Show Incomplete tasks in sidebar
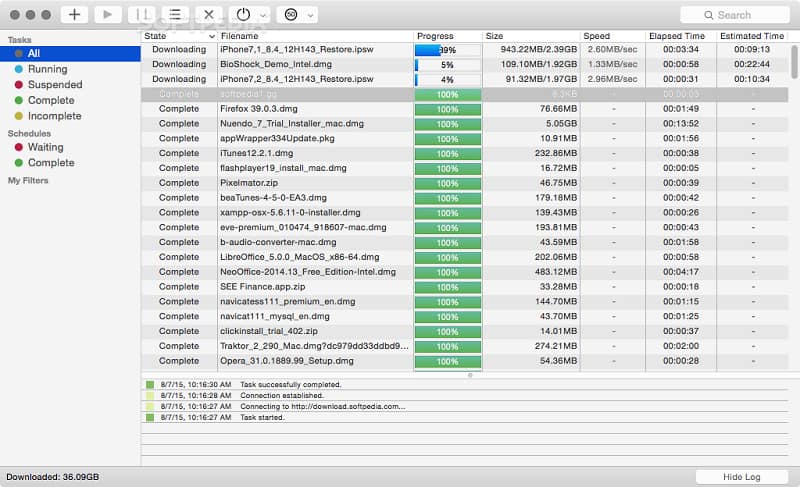This screenshot has width=800, height=487. 54,116
